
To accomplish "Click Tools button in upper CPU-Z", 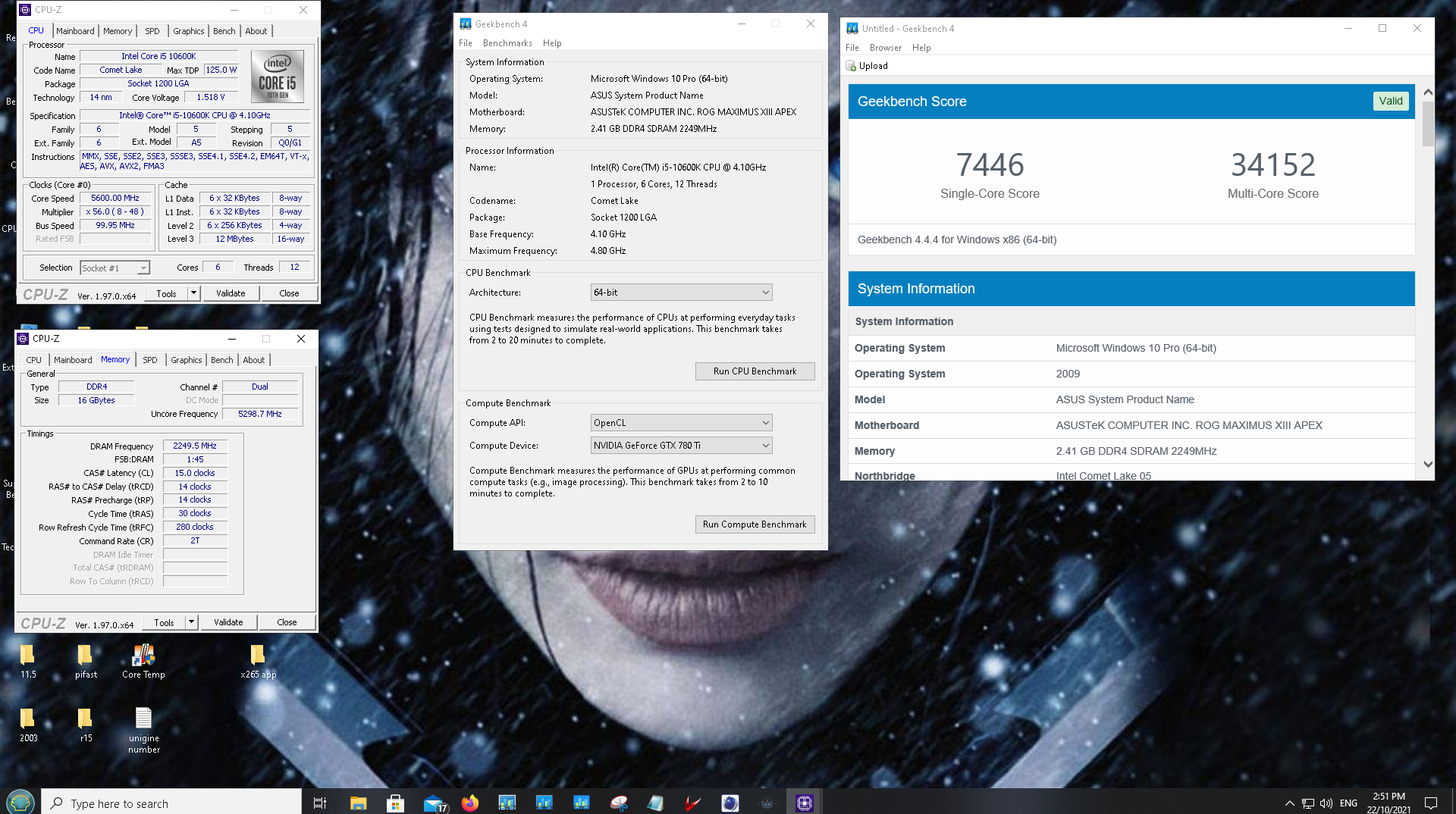I will (166, 293).
